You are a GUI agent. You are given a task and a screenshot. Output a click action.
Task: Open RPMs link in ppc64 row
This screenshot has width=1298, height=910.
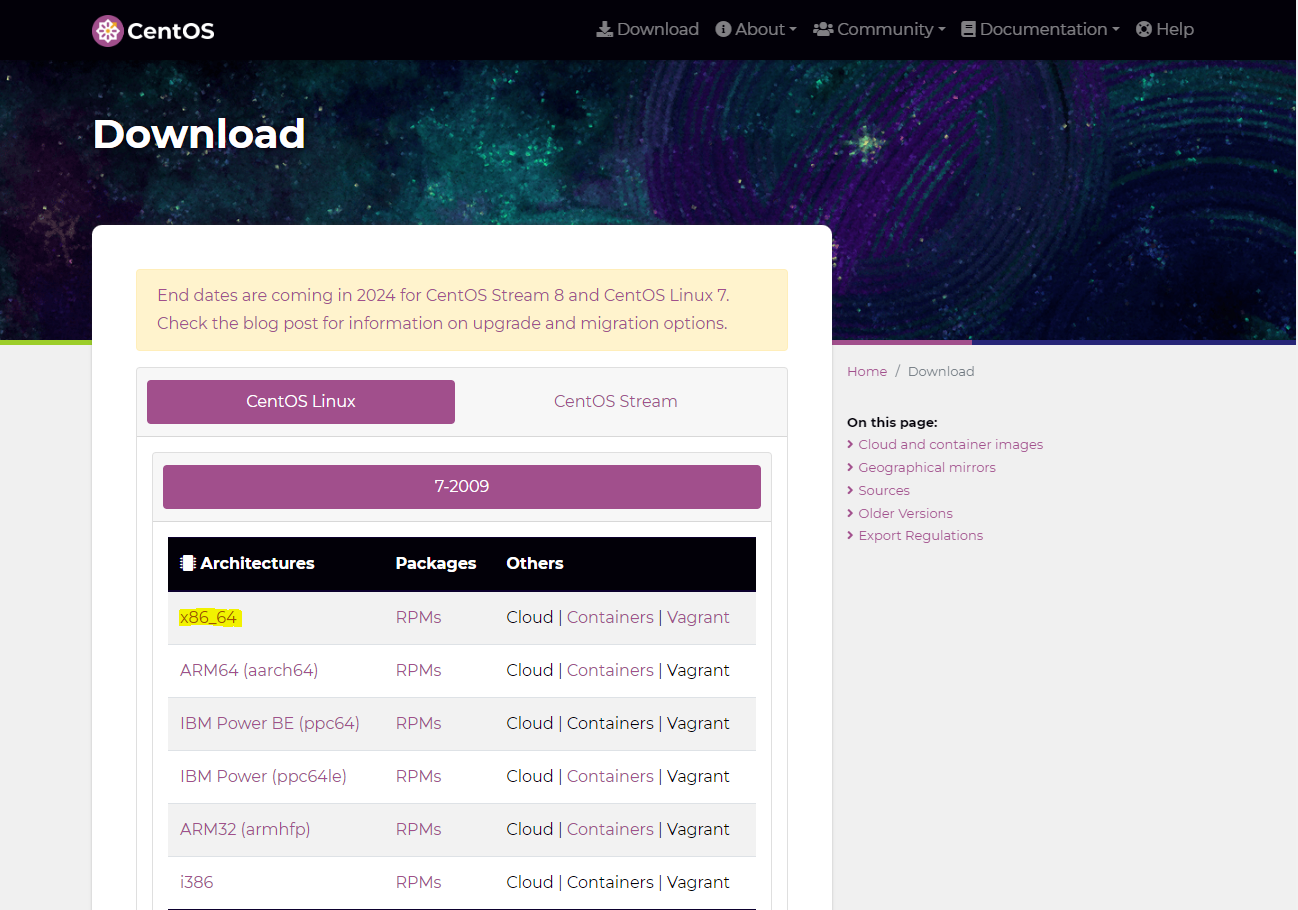pyautogui.click(x=418, y=723)
